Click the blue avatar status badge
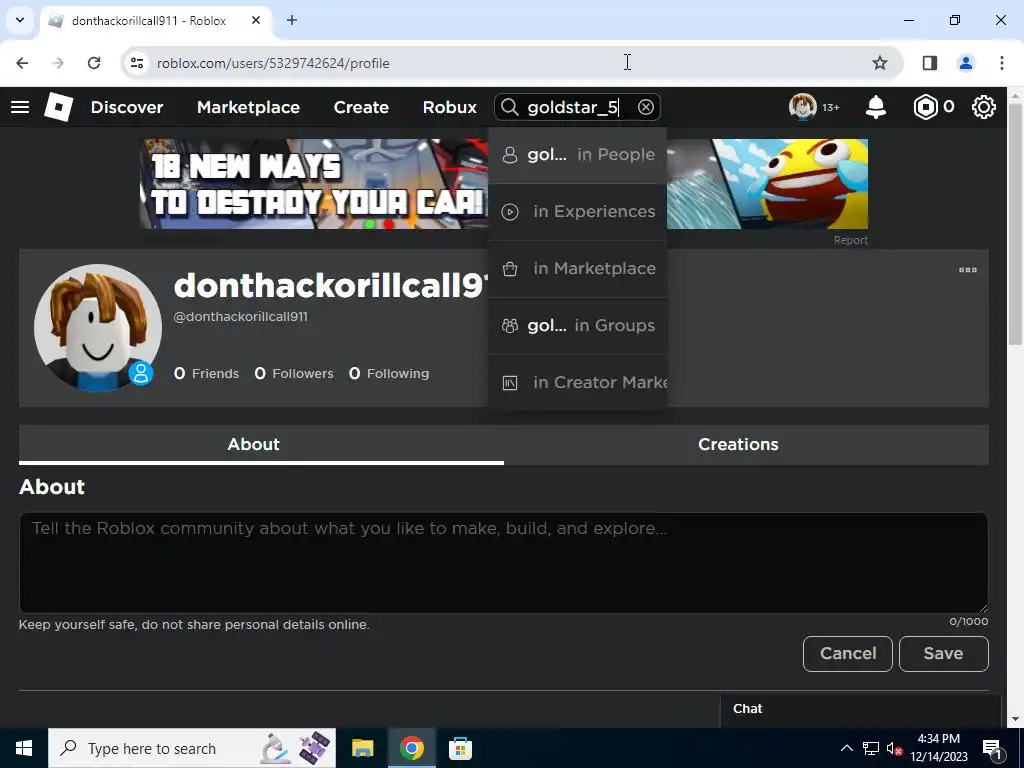 (x=140, y=373)
